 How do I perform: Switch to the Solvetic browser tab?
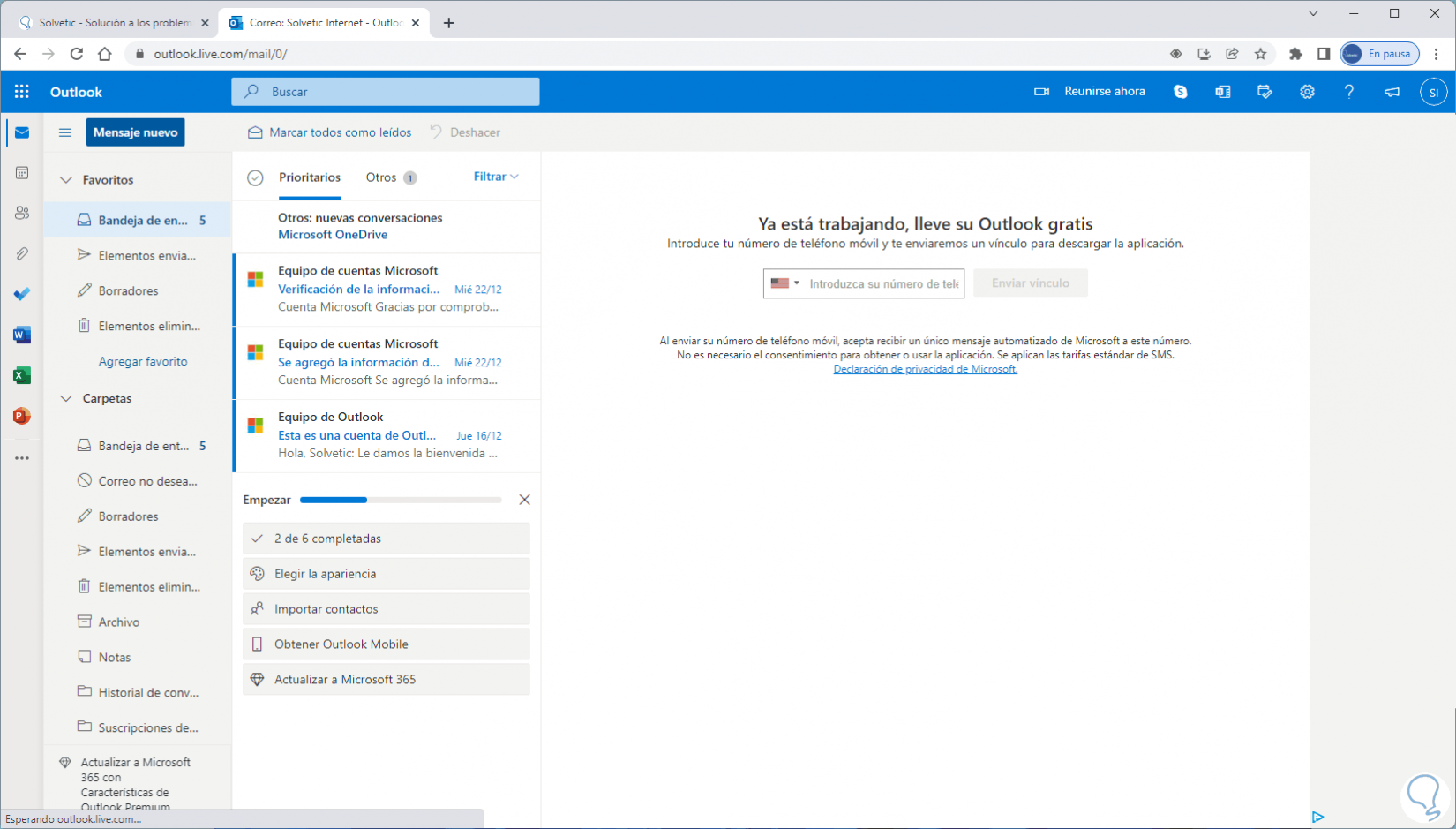pyautogui.click(x=115, y=23)
